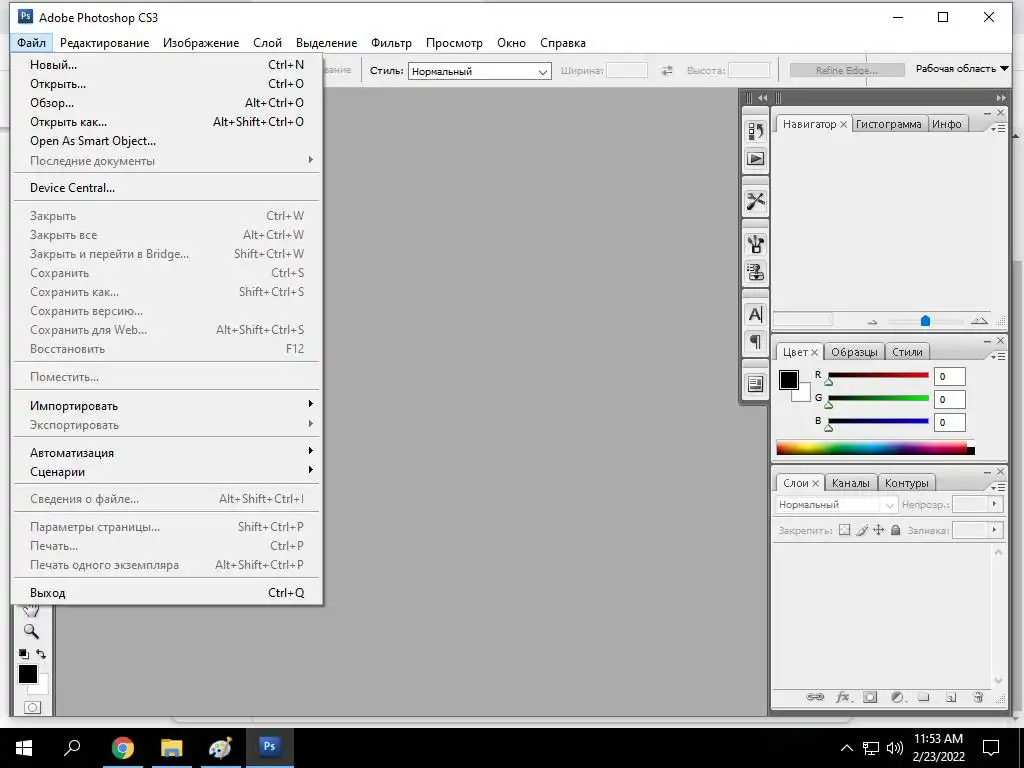Expand the Импортировать submenu
This screenshot has width=1024, height=768.
click(x=167, y=406)
